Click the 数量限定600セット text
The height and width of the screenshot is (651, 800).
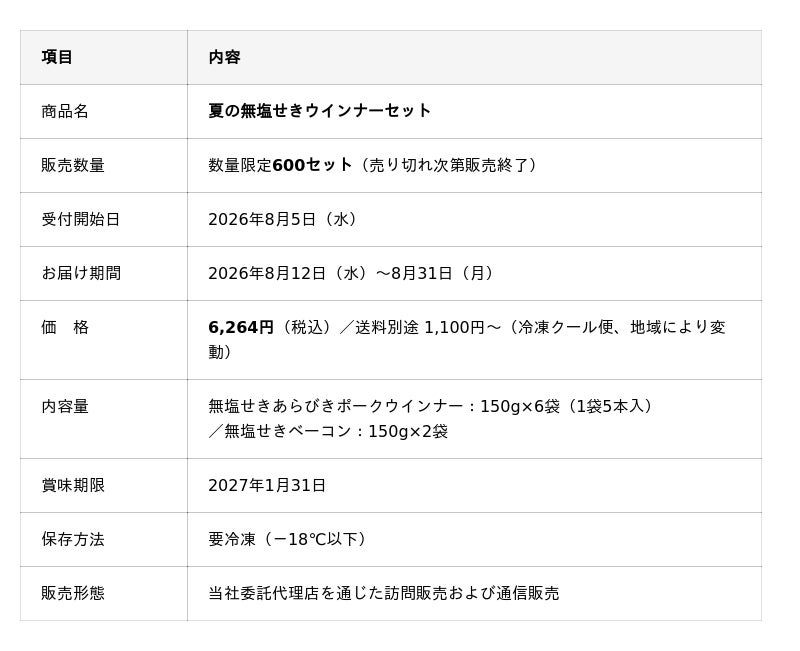pyautogui.click(x=280, y=165)
